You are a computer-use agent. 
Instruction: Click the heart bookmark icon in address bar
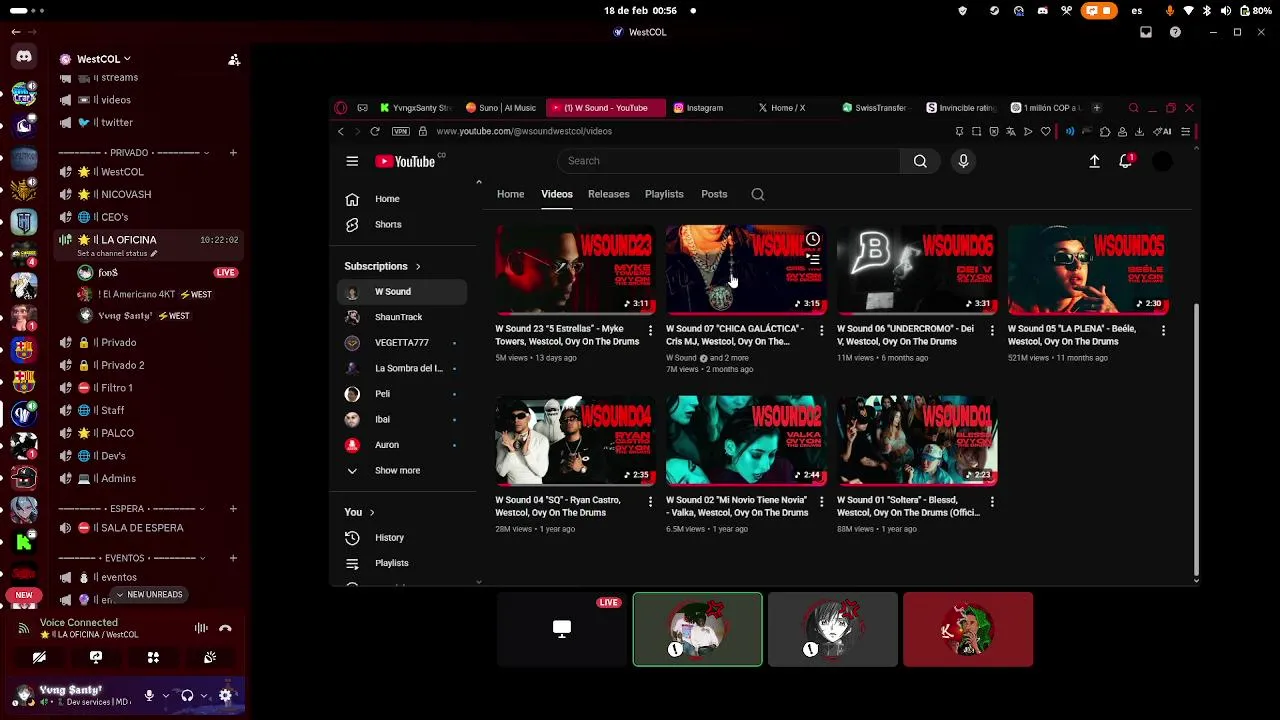coord(1046,131)
